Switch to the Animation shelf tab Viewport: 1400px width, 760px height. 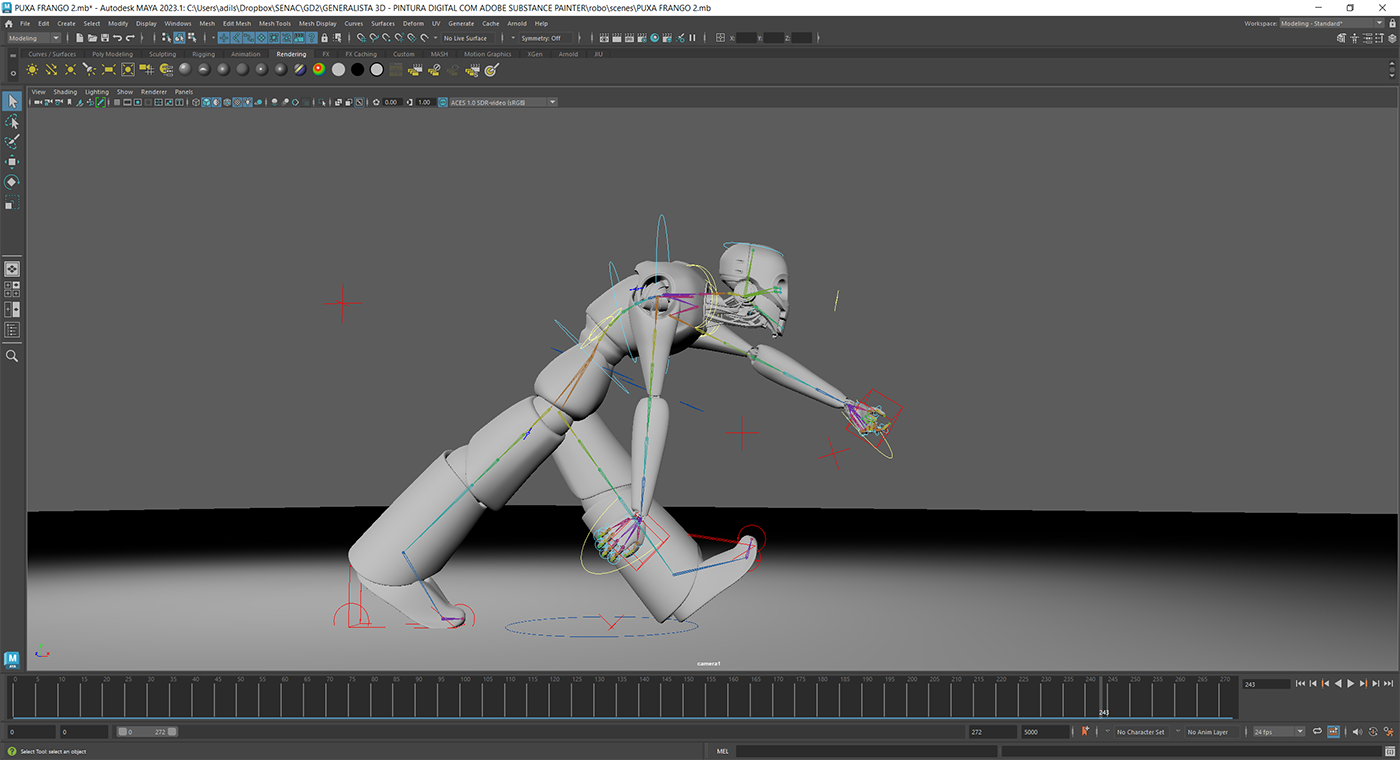tap(245, 54)
